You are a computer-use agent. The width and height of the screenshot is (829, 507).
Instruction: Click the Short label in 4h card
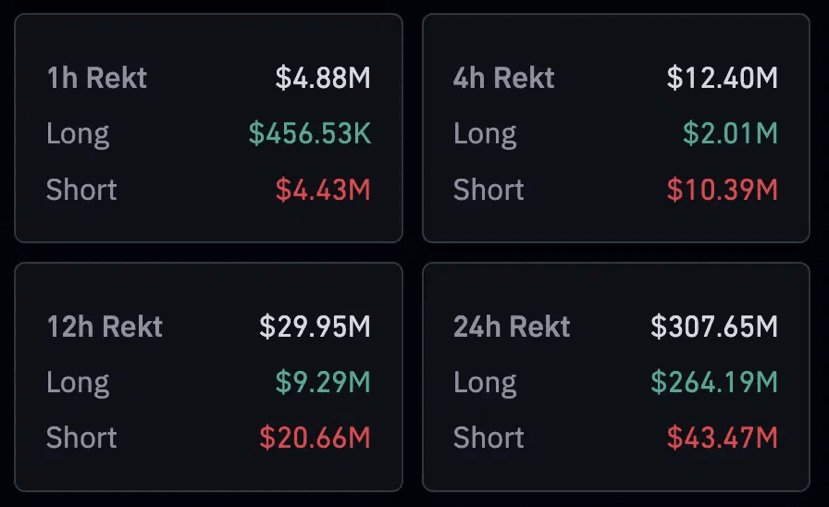tap(489, 190)
